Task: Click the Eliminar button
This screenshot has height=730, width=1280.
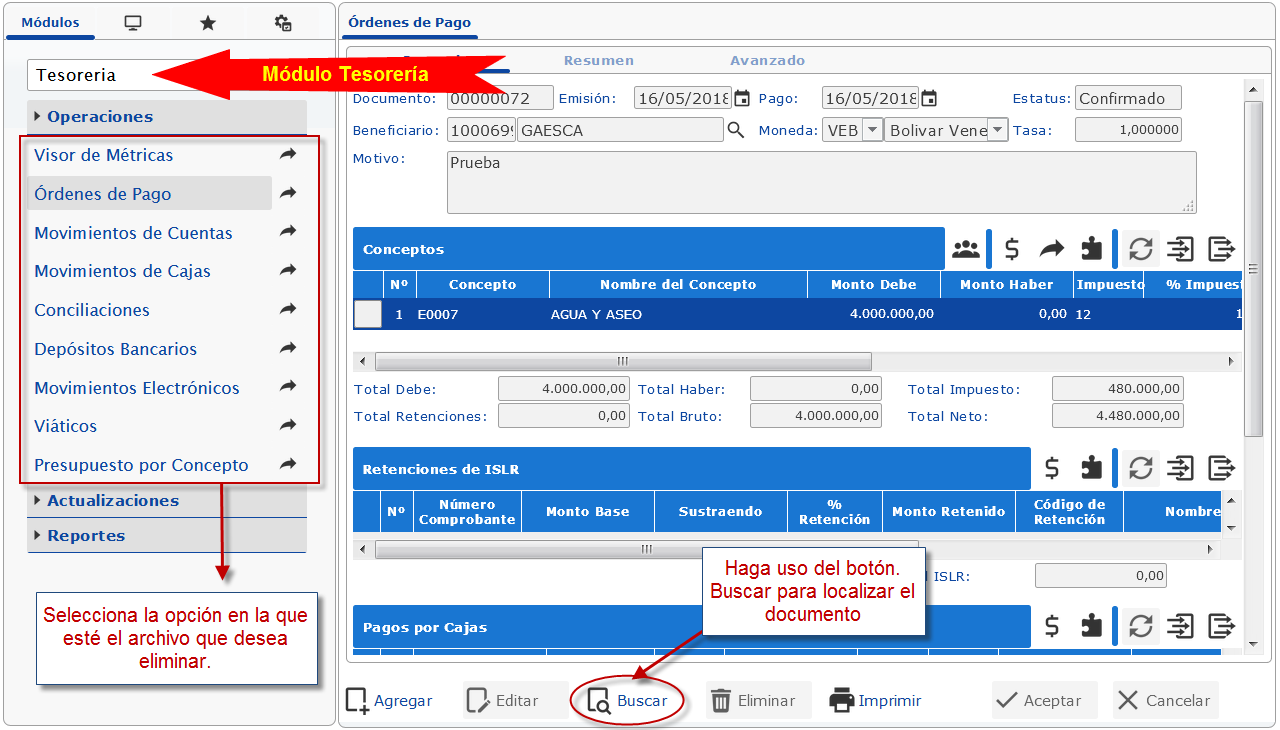Action: click(757, 700)
